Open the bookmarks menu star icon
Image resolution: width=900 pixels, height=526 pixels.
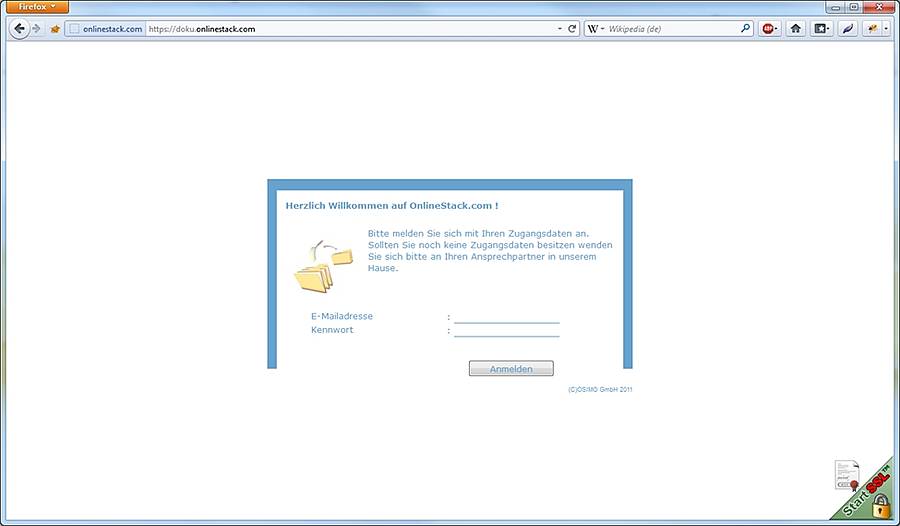pos(821,28)
